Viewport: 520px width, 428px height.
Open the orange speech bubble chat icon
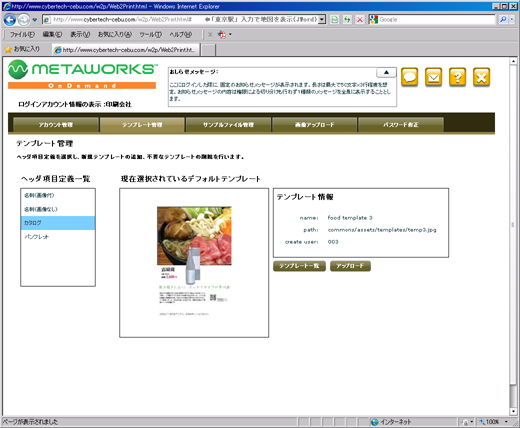click(409, 77)
